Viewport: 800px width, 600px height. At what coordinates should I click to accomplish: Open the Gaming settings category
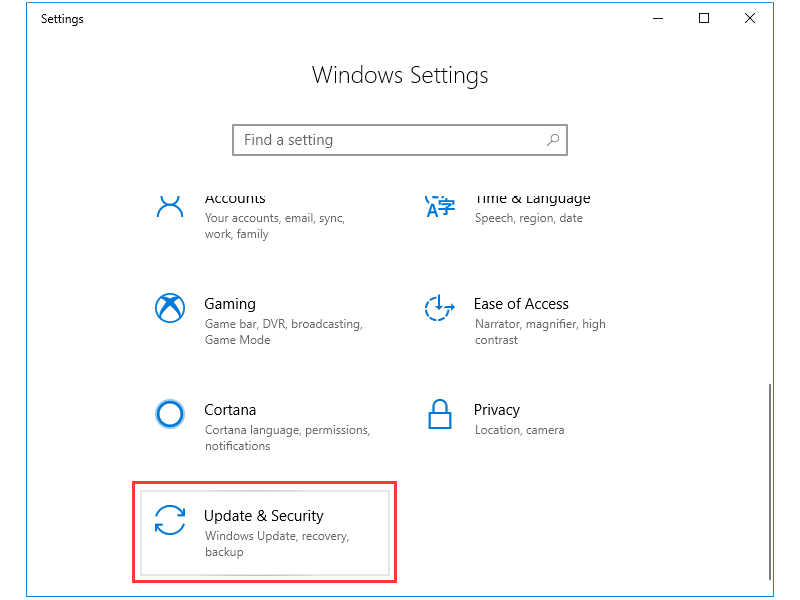pos(230,304)
